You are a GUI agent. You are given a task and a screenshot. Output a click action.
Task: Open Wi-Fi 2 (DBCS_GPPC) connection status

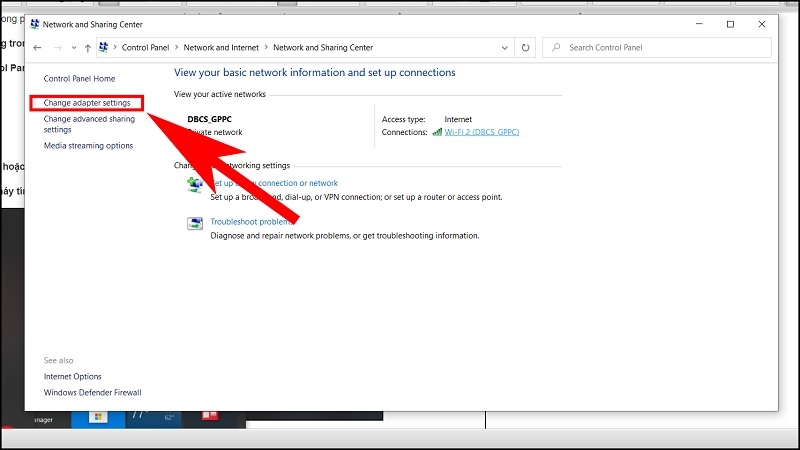482,132
